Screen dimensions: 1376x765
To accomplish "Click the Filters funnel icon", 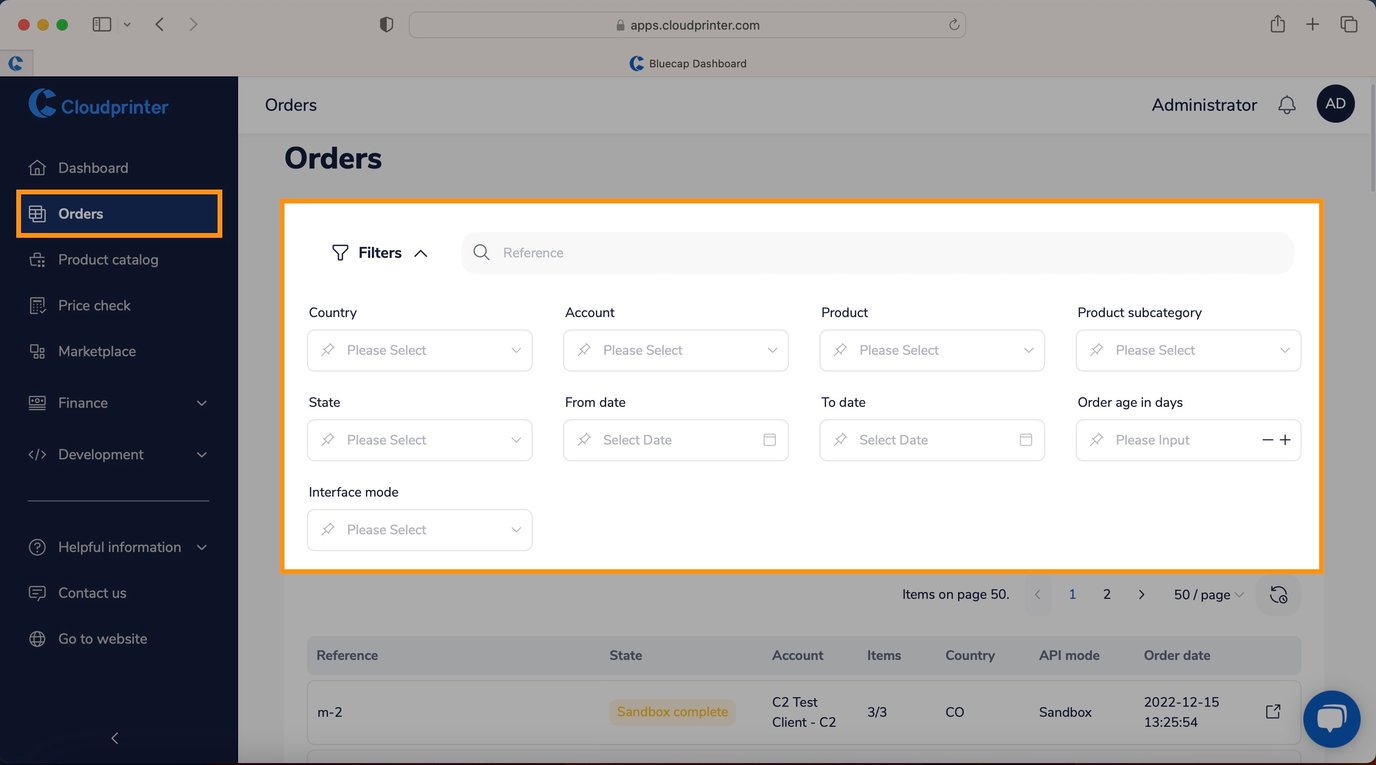I will (339, 252).
